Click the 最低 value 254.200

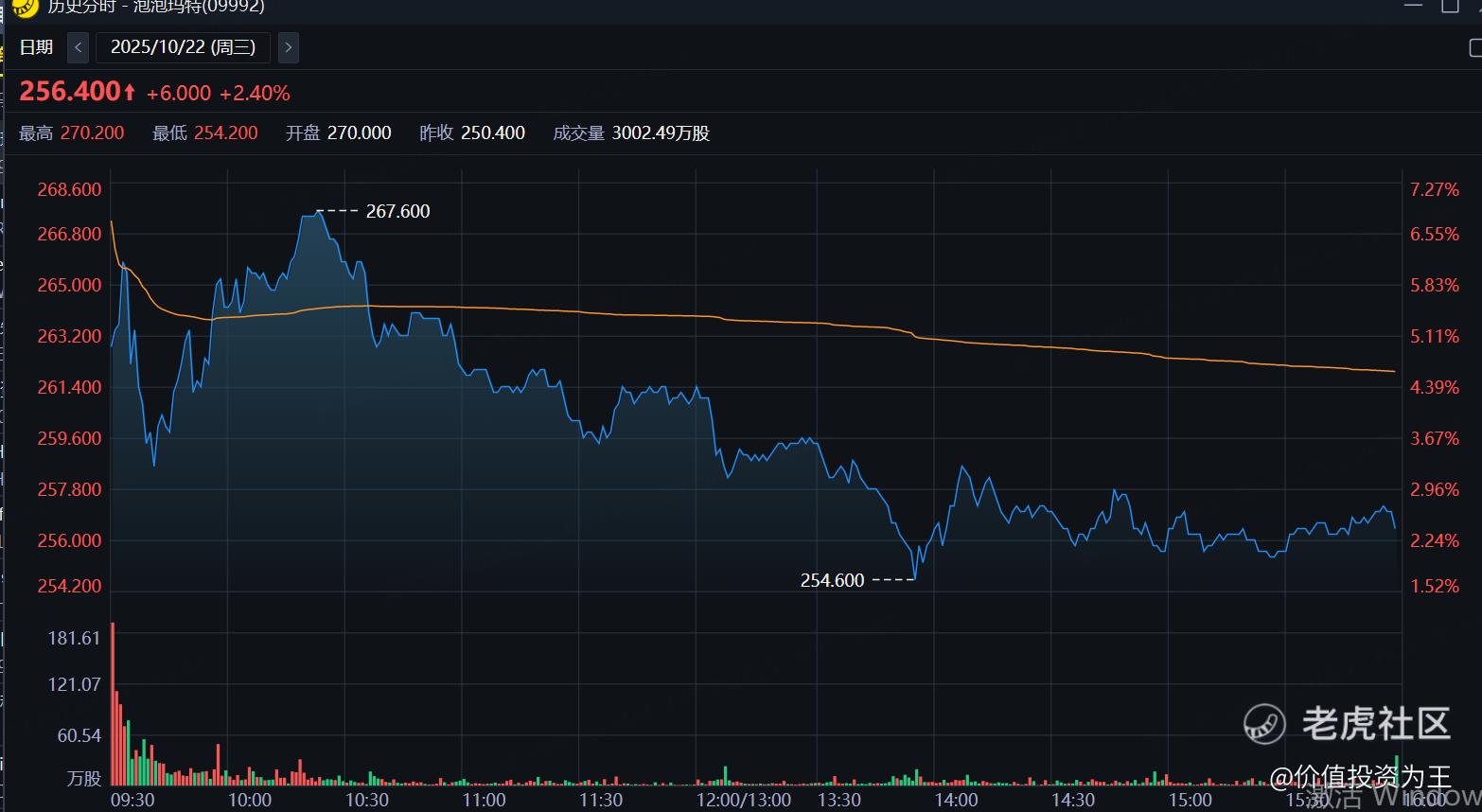pos(226,133)
